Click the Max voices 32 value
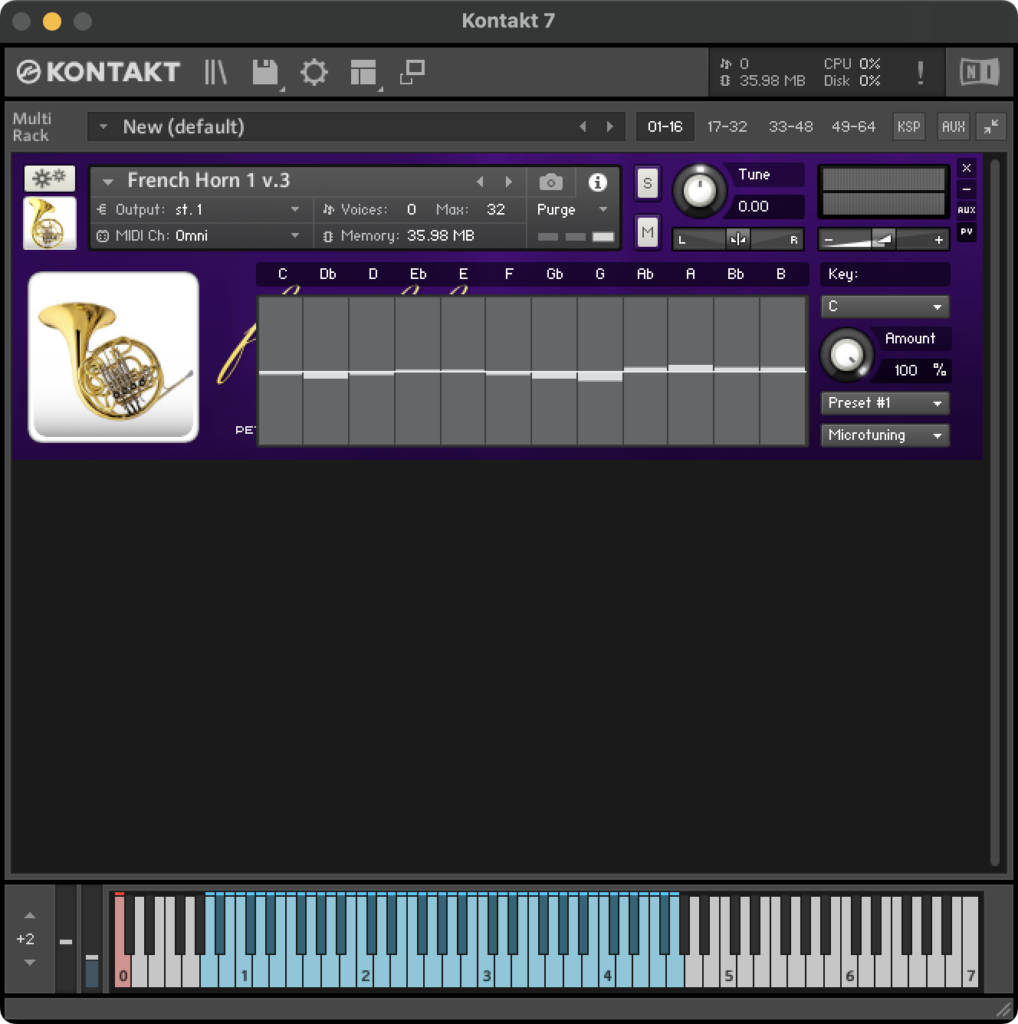The image size is (1018, 1024). coord(496,210)
